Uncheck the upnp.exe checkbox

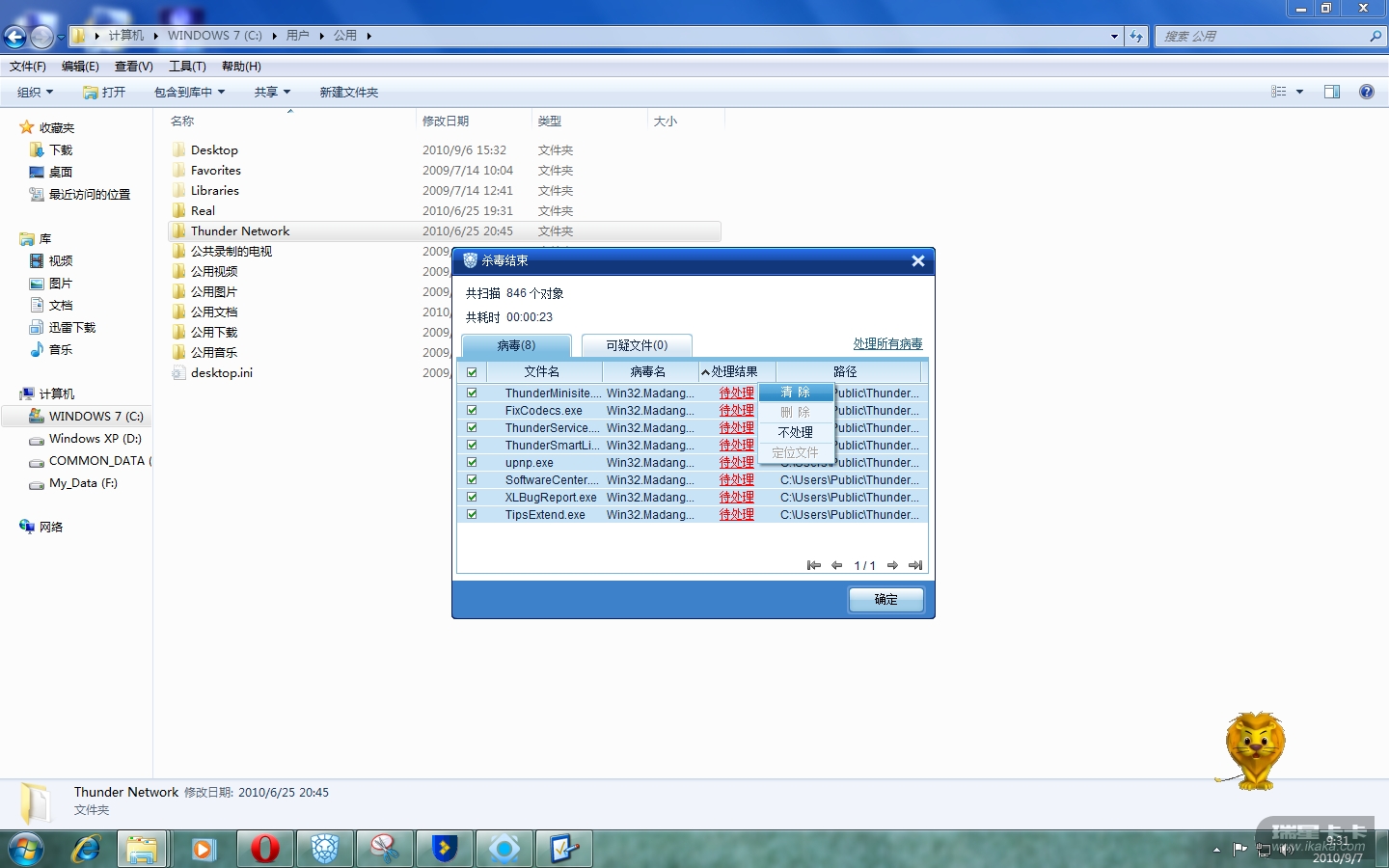coord(472,463)
